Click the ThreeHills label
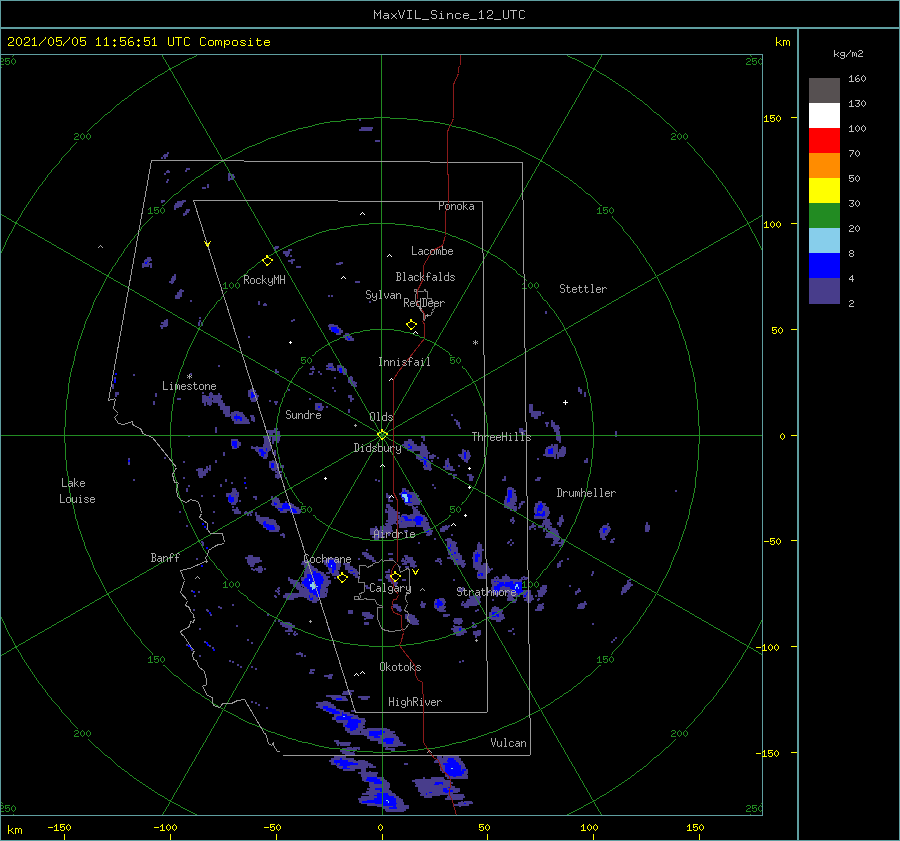The height and width of the screenshot is (841, 900). tap(502, 437)
